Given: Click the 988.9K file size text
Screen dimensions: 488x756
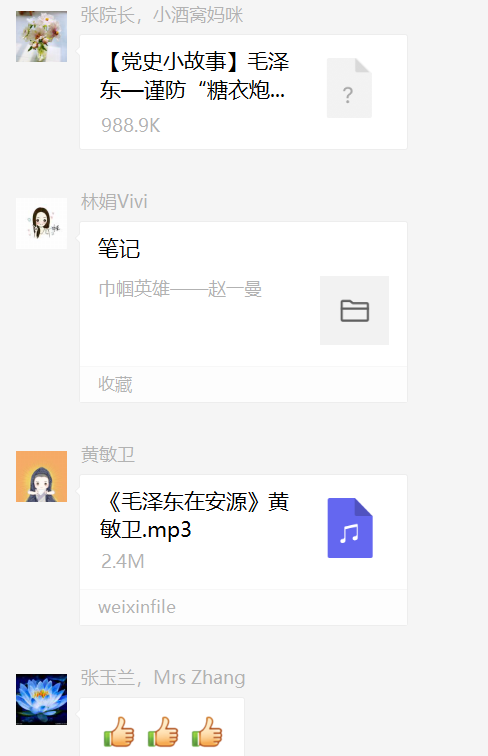Looking at the screenshot, I should [131, 125].
